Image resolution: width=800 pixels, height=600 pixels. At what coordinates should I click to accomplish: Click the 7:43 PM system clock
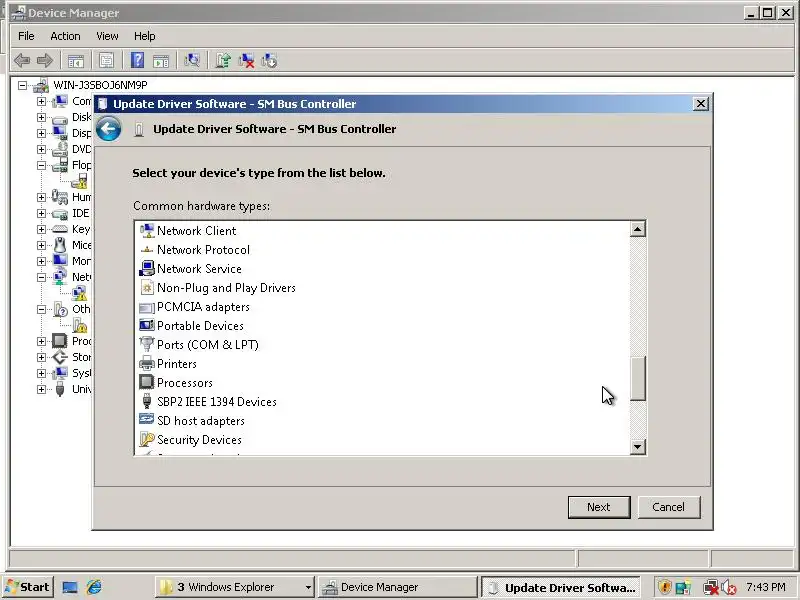coord(766,587)
